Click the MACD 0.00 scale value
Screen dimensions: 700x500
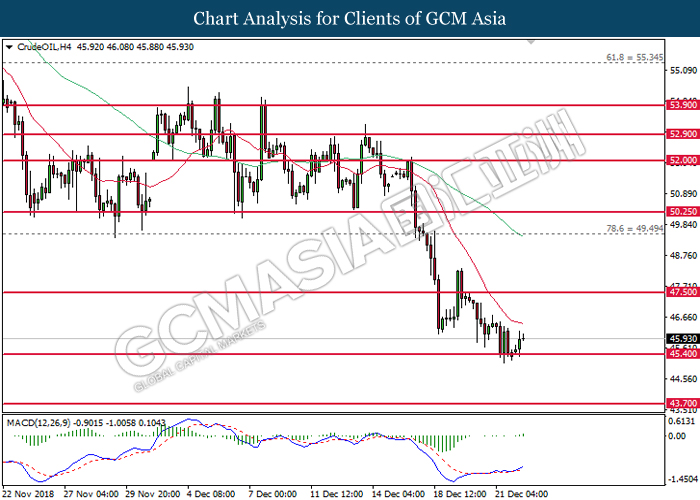tap(678, 436)
